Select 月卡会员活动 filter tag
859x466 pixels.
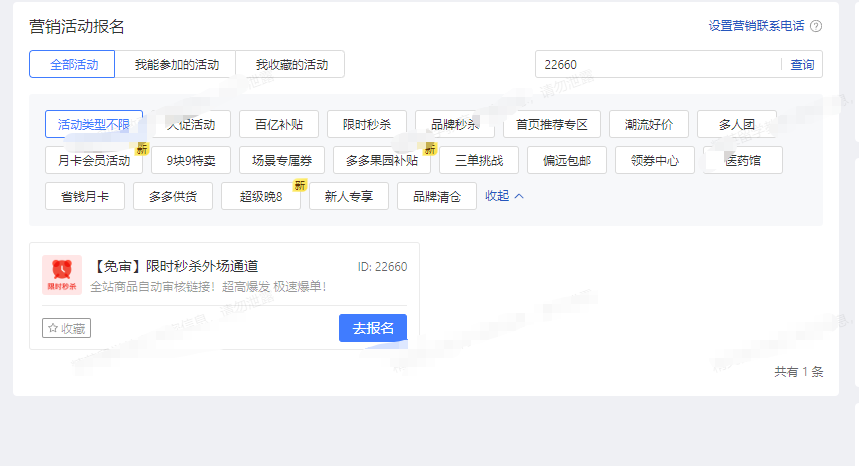point(94,160)
